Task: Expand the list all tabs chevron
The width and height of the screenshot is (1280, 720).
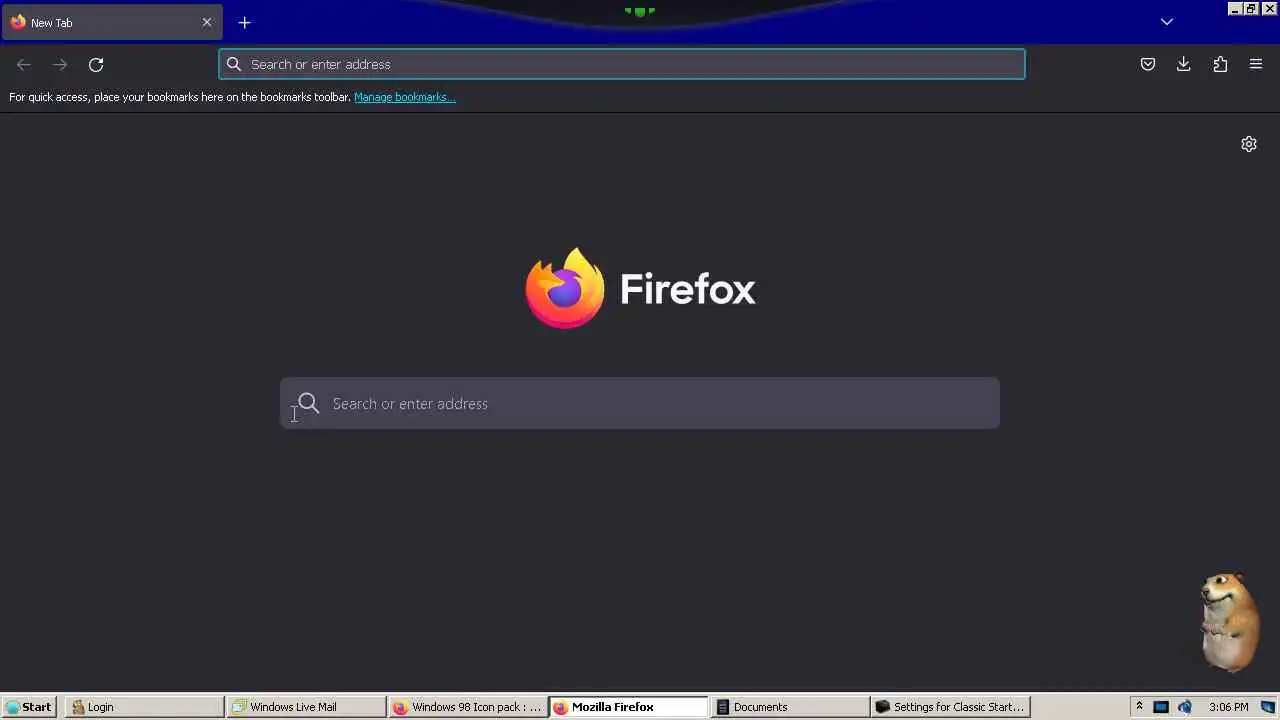Action: pos(1166,22)
